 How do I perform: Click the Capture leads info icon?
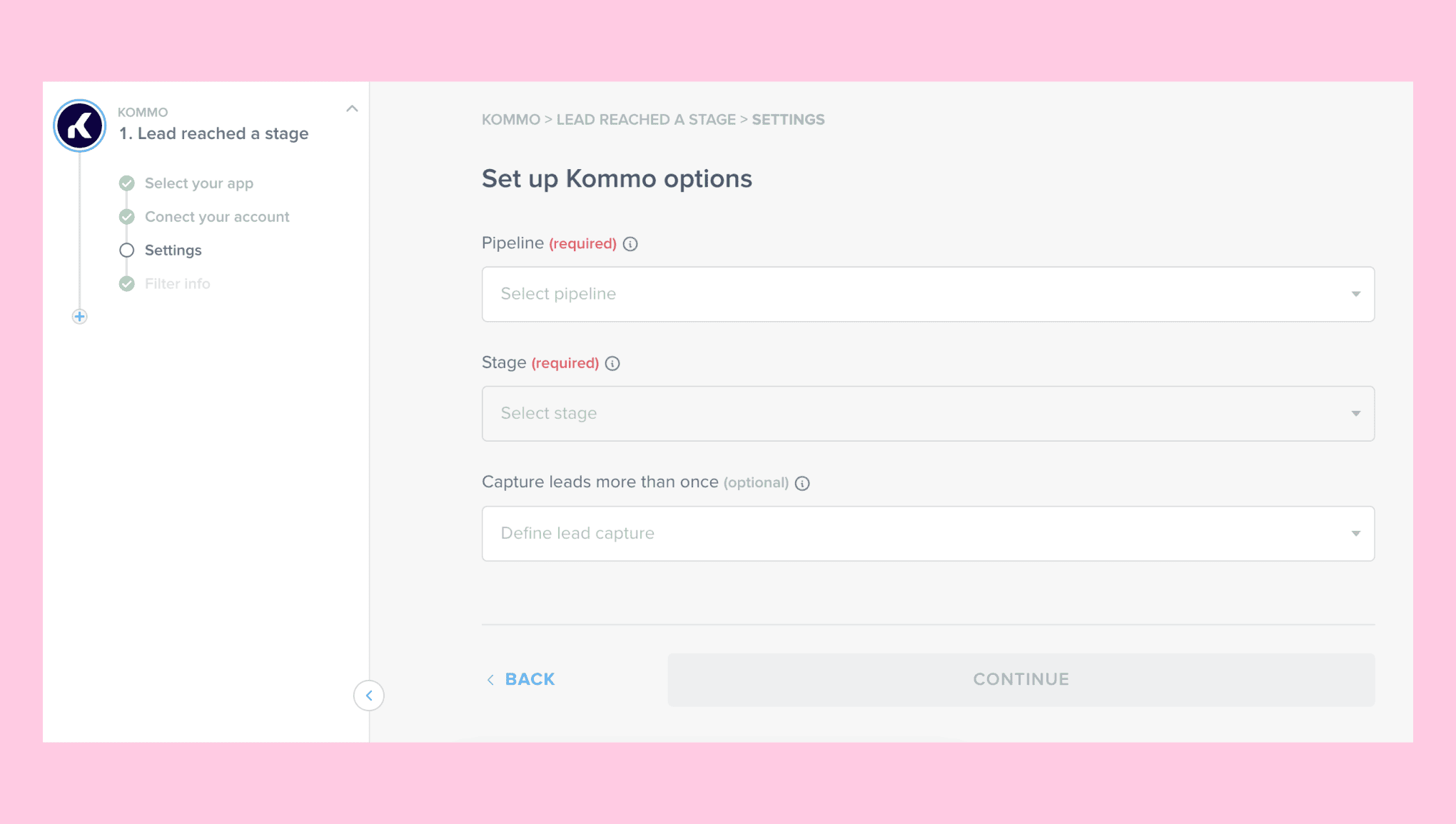(x=802, y=484)
